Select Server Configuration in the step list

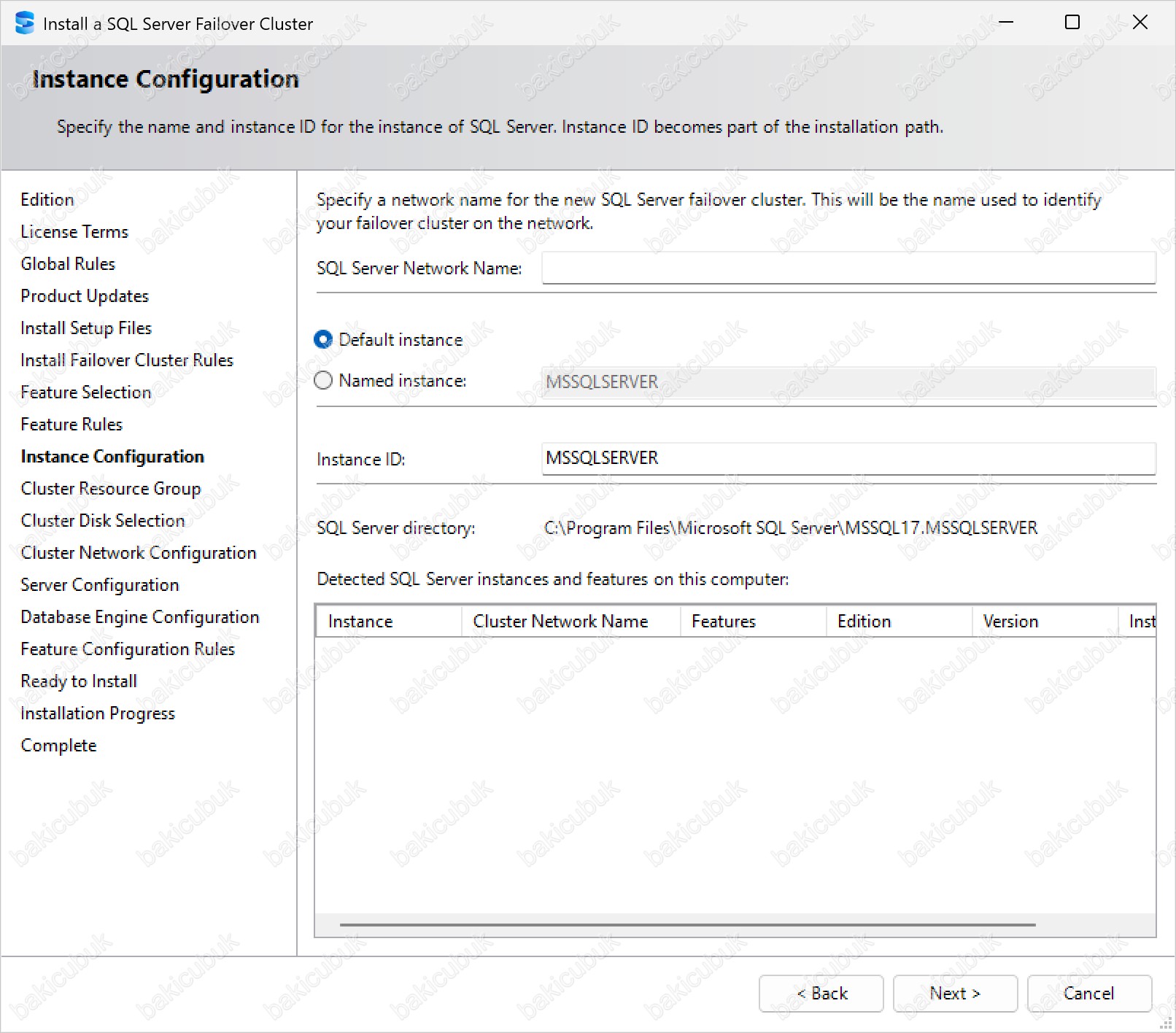pos(100,585)
